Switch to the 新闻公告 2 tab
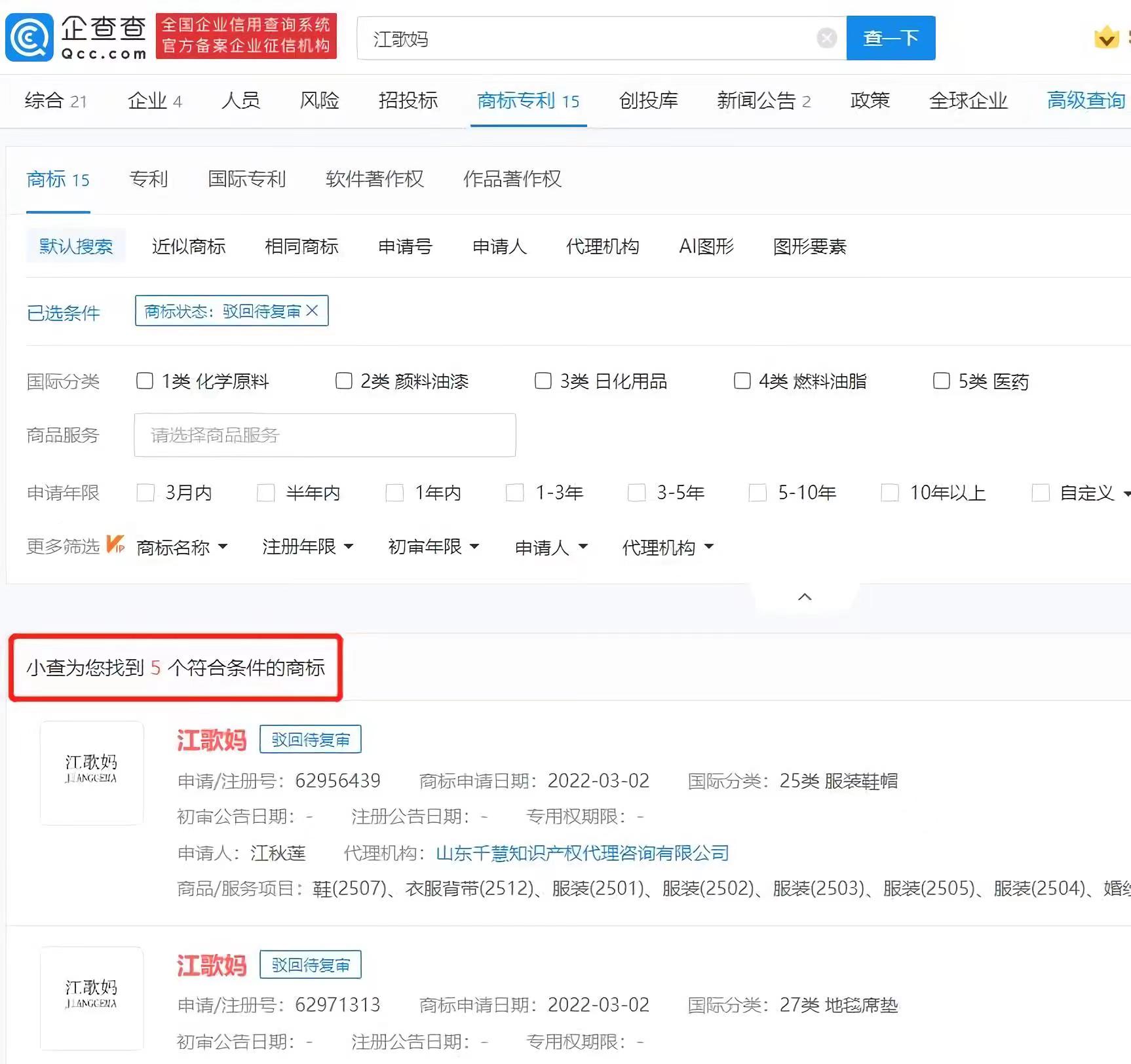This screenshot has height=1064, width=1131. (x=764, y=101)
